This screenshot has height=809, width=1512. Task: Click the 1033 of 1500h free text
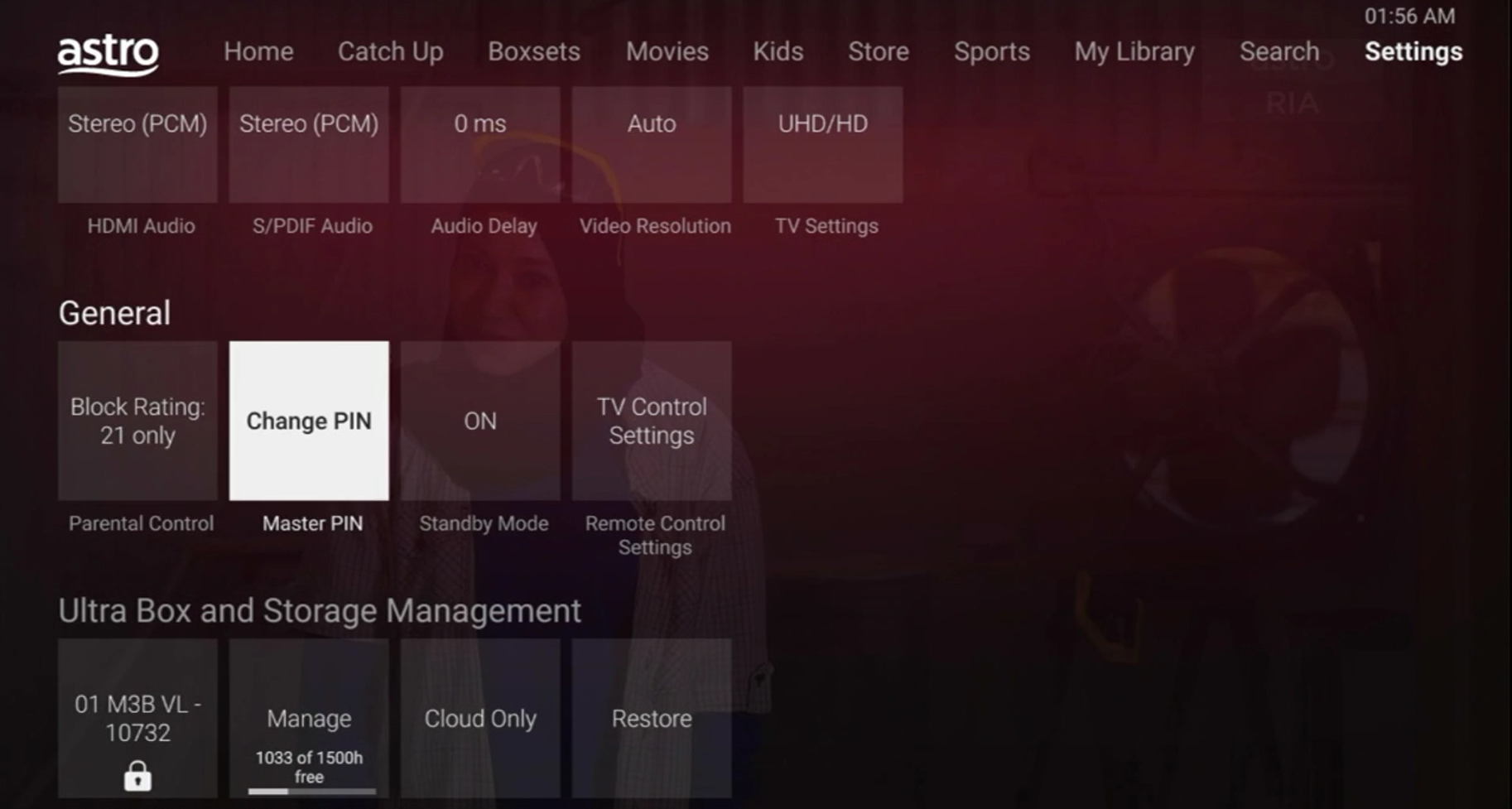coord(309,767)
